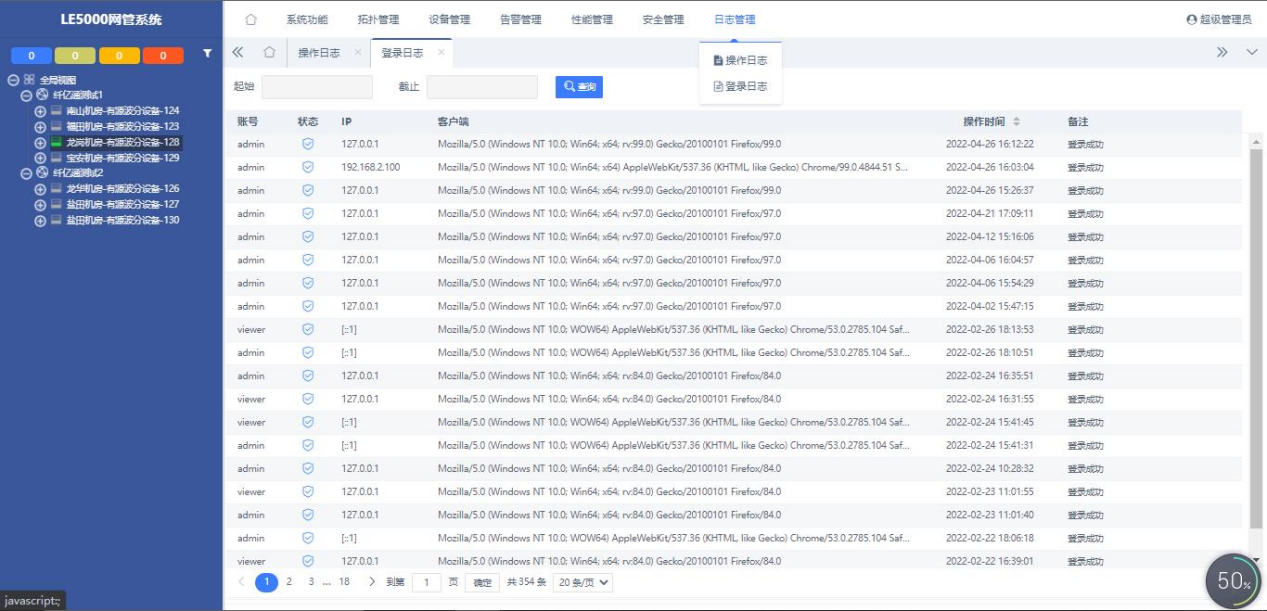Click the home icon in top navigation

pos(251,20)
